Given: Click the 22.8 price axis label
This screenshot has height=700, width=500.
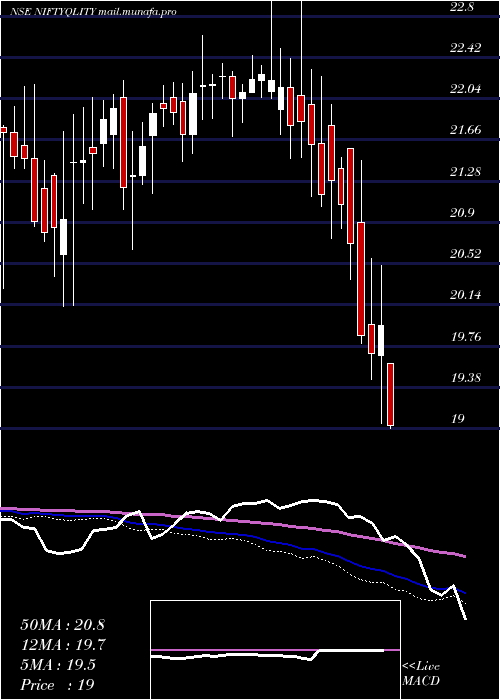Looking at the screenshot, I should [x=464, y=7].
